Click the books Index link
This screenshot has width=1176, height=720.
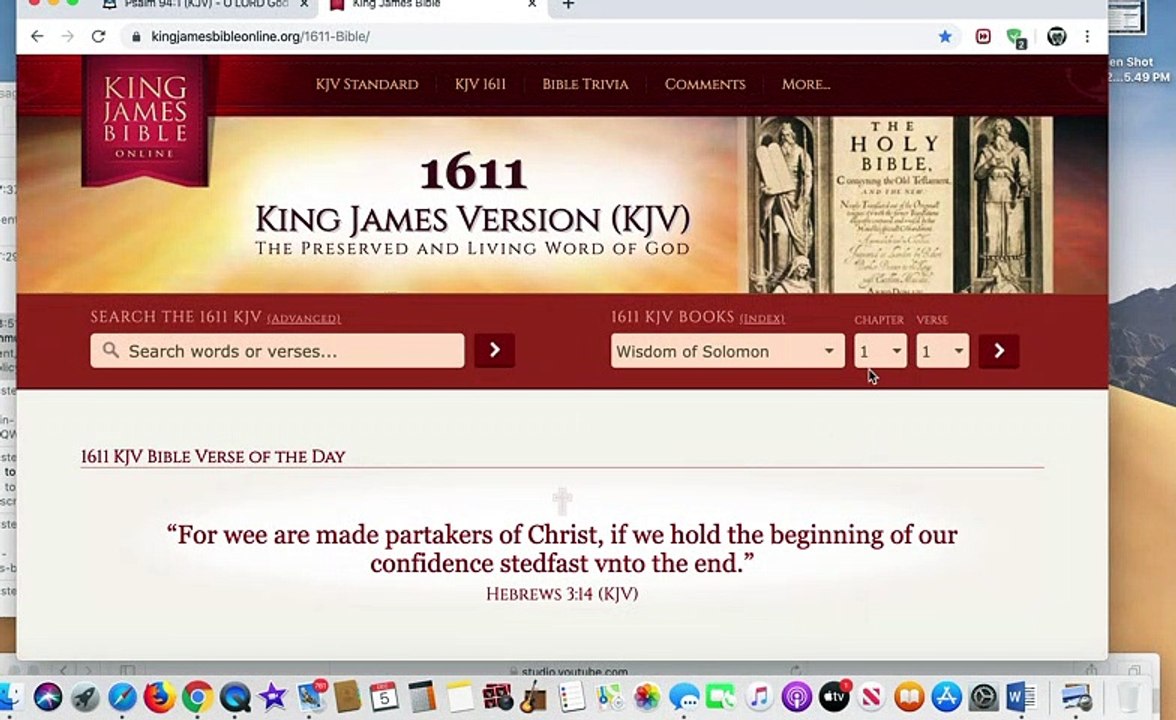(x=762, y=319)
